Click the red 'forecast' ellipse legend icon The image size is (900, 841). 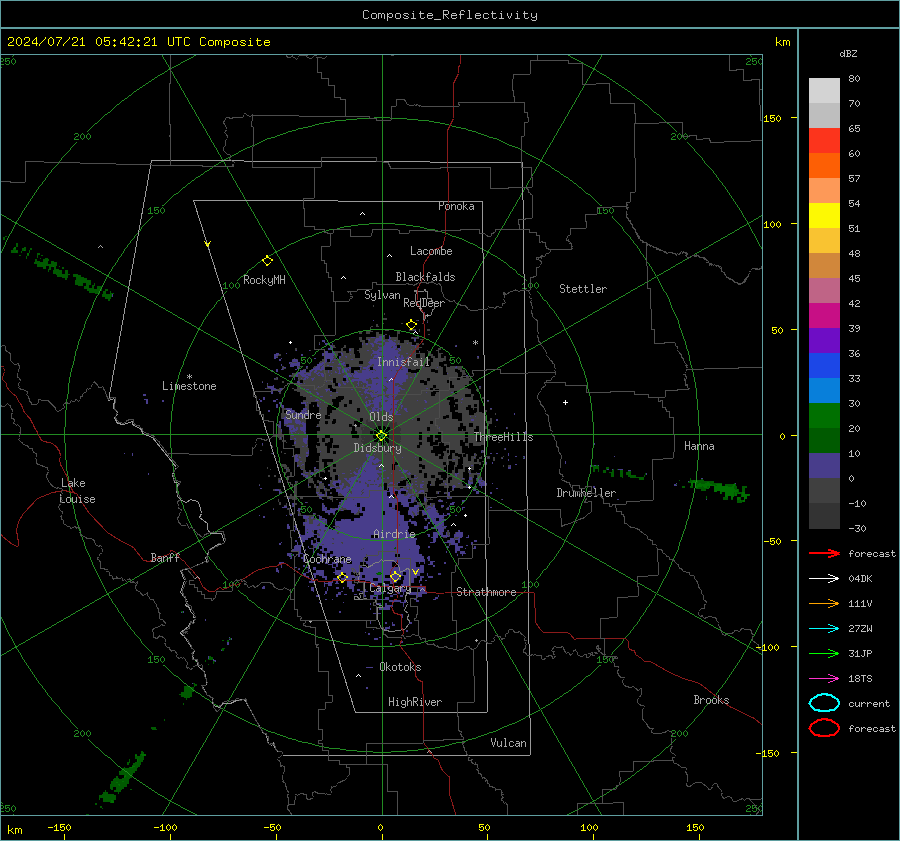pos(824,728)
